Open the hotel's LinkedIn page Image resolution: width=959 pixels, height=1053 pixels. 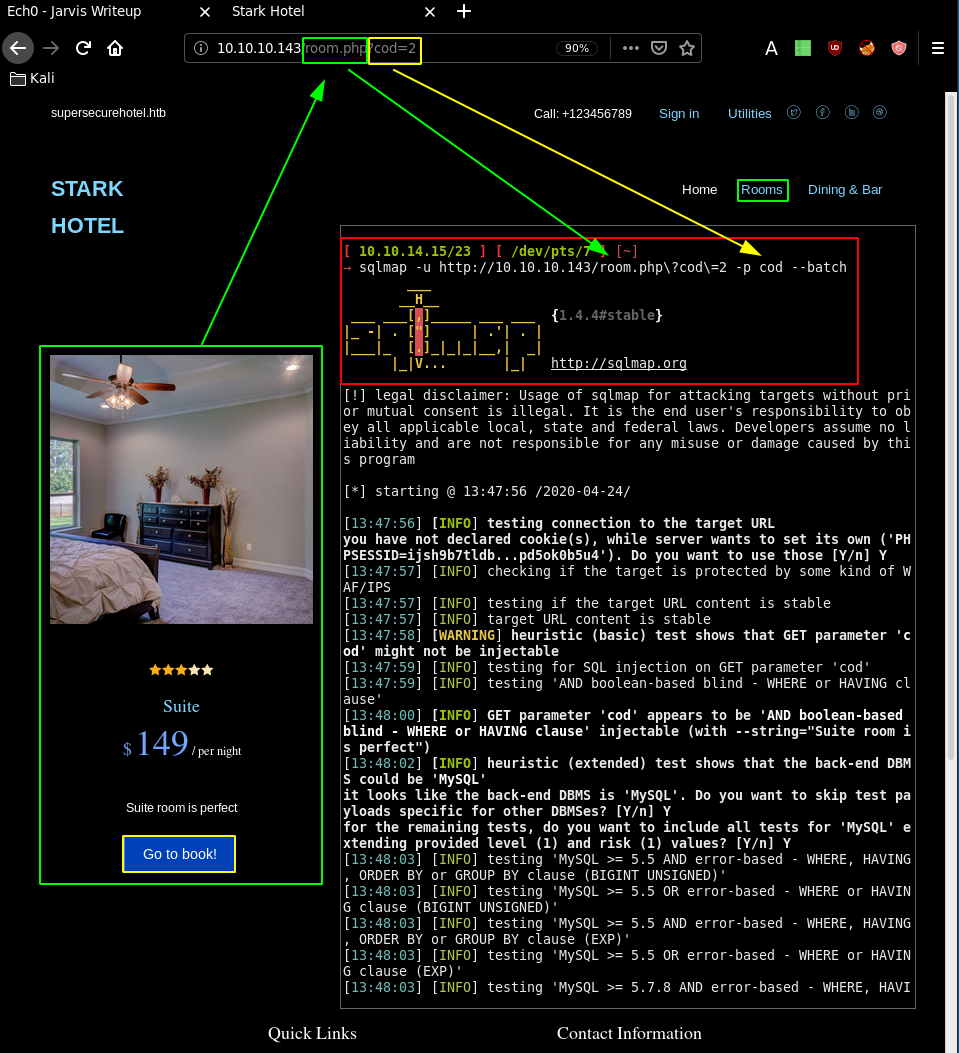852,113
